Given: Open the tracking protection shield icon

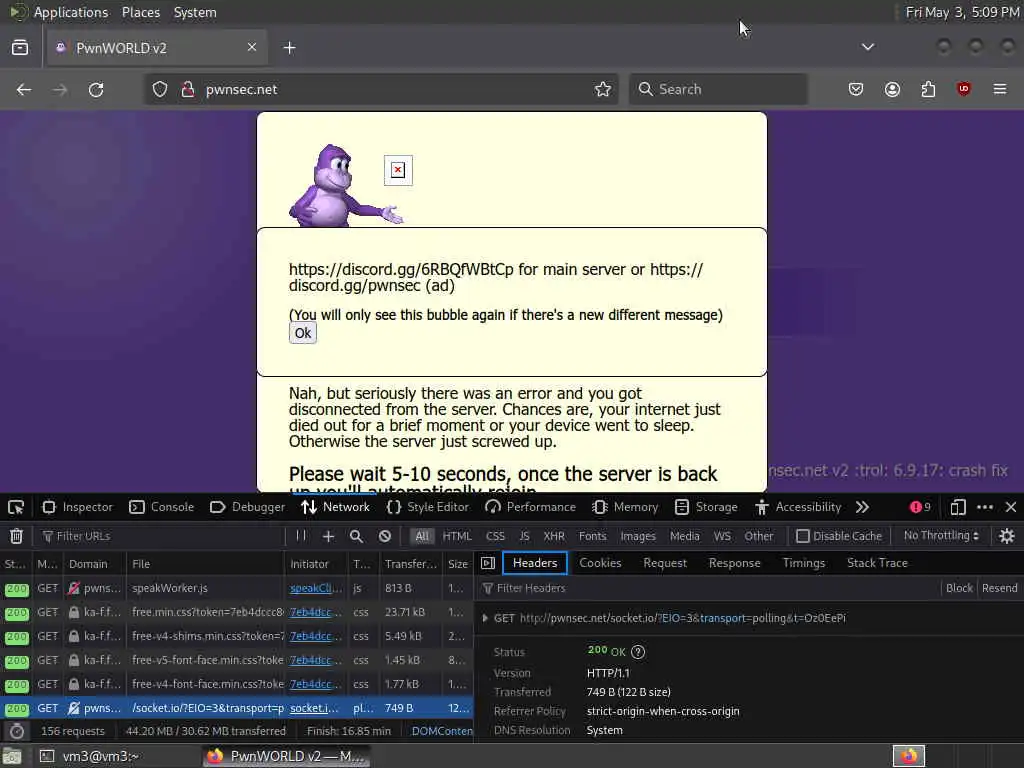Looking at the screenshot, I should 160,89.
